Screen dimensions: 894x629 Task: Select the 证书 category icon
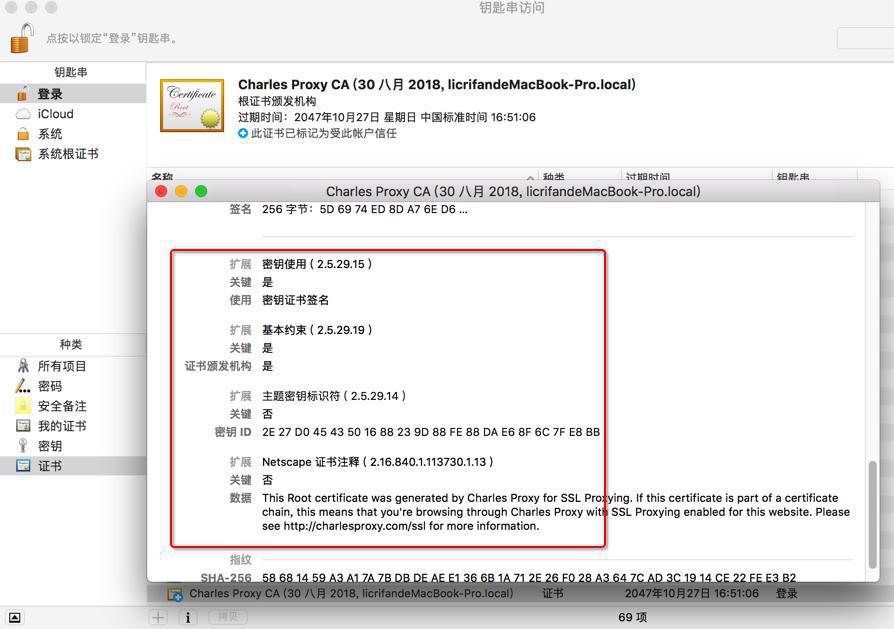point(23,466)
